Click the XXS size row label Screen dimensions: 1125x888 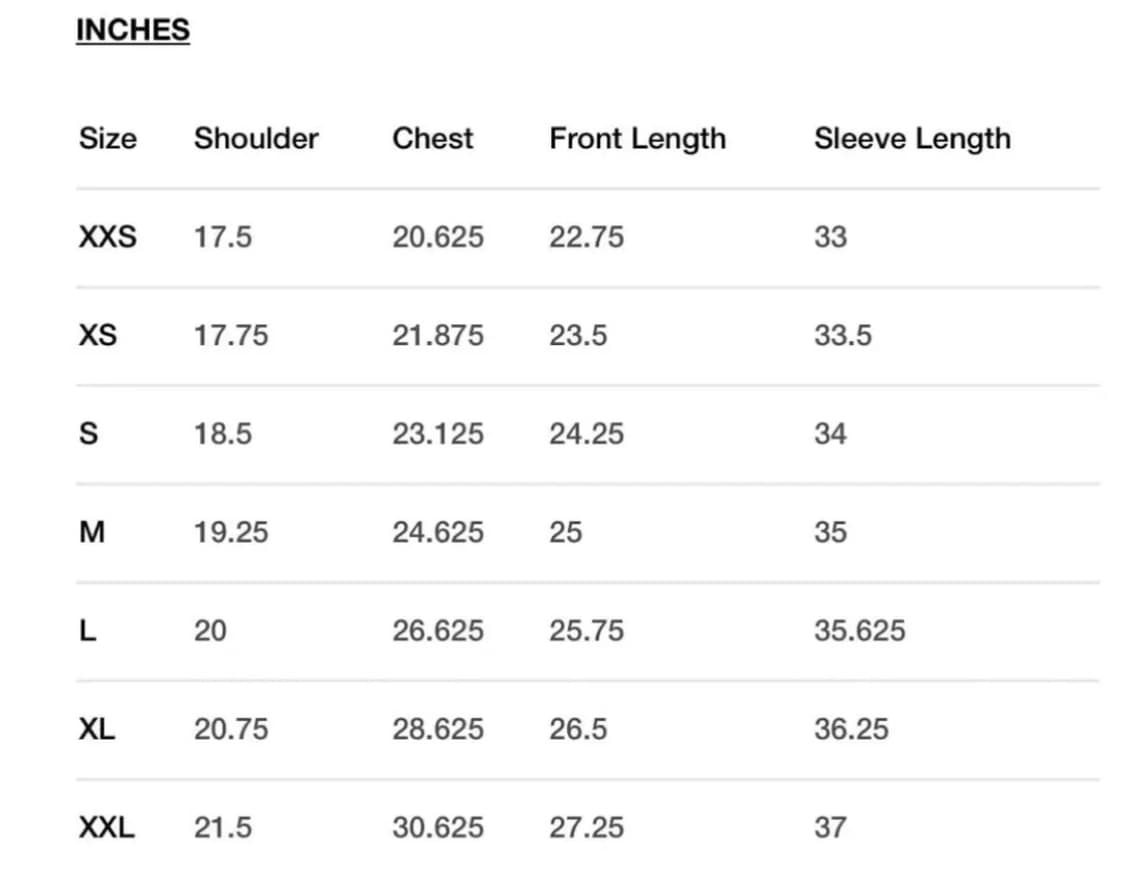pyautogui.click(x=107, y=237)
